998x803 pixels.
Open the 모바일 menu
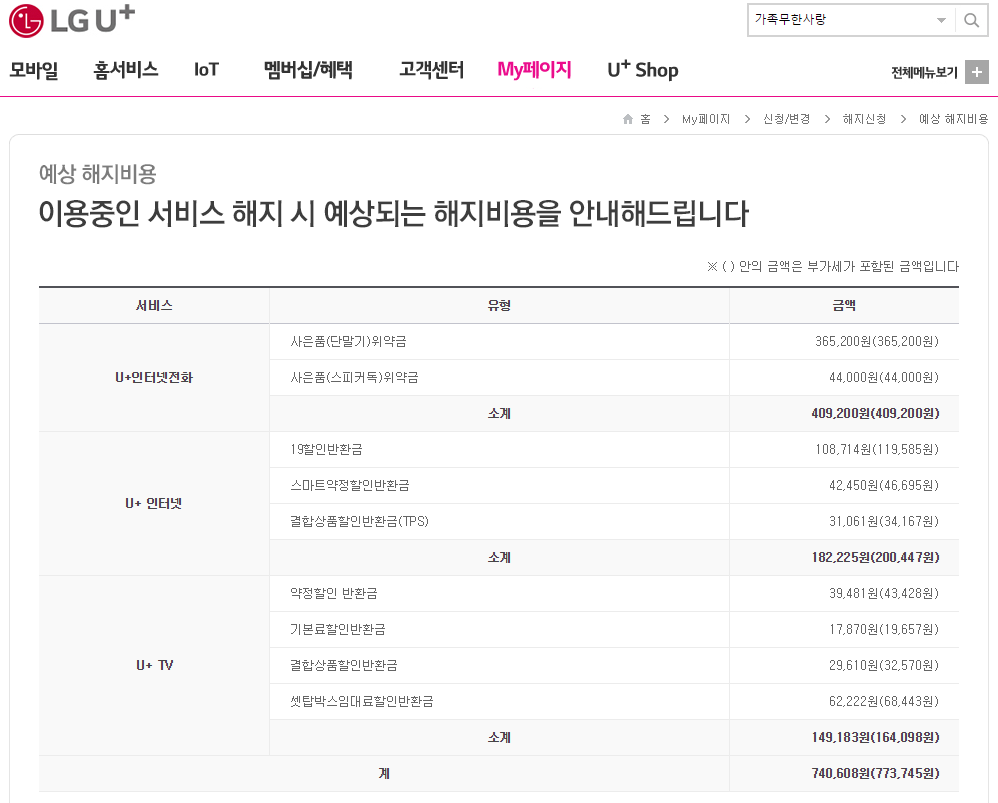point(34,70)
